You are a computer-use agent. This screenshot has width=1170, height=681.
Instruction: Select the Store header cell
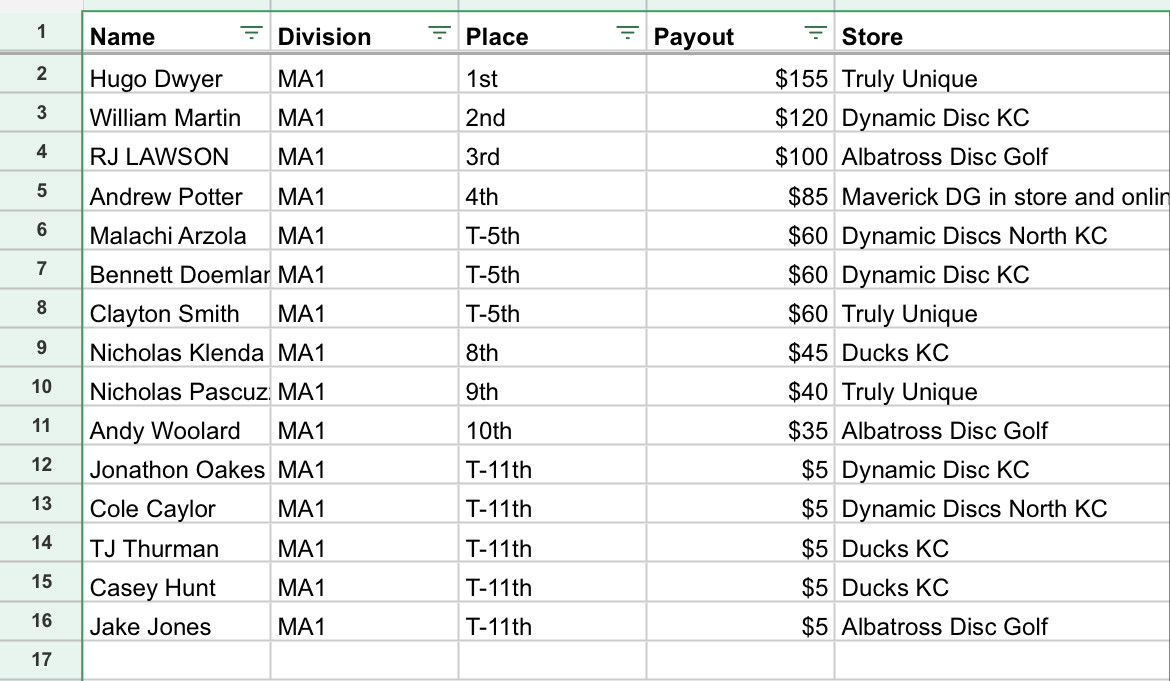pos(1000,37)
